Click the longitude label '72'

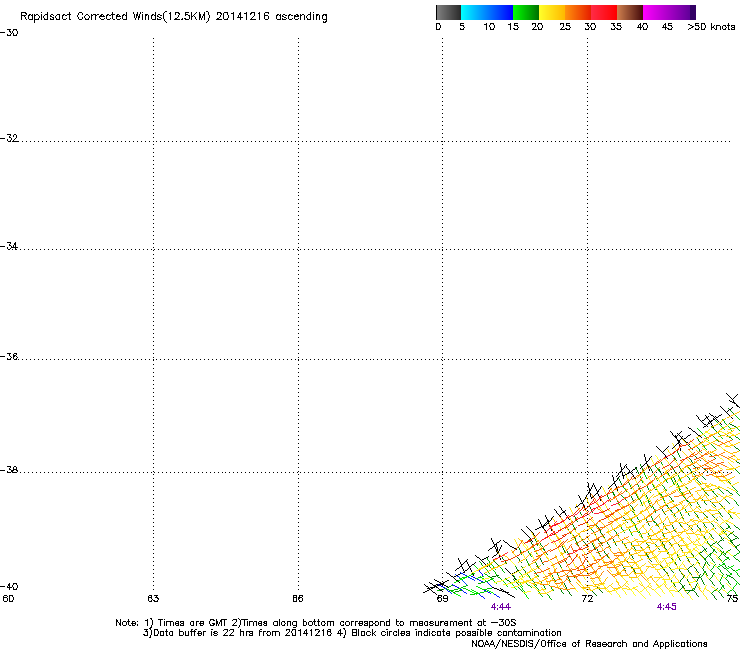click(x=587, y=599)
